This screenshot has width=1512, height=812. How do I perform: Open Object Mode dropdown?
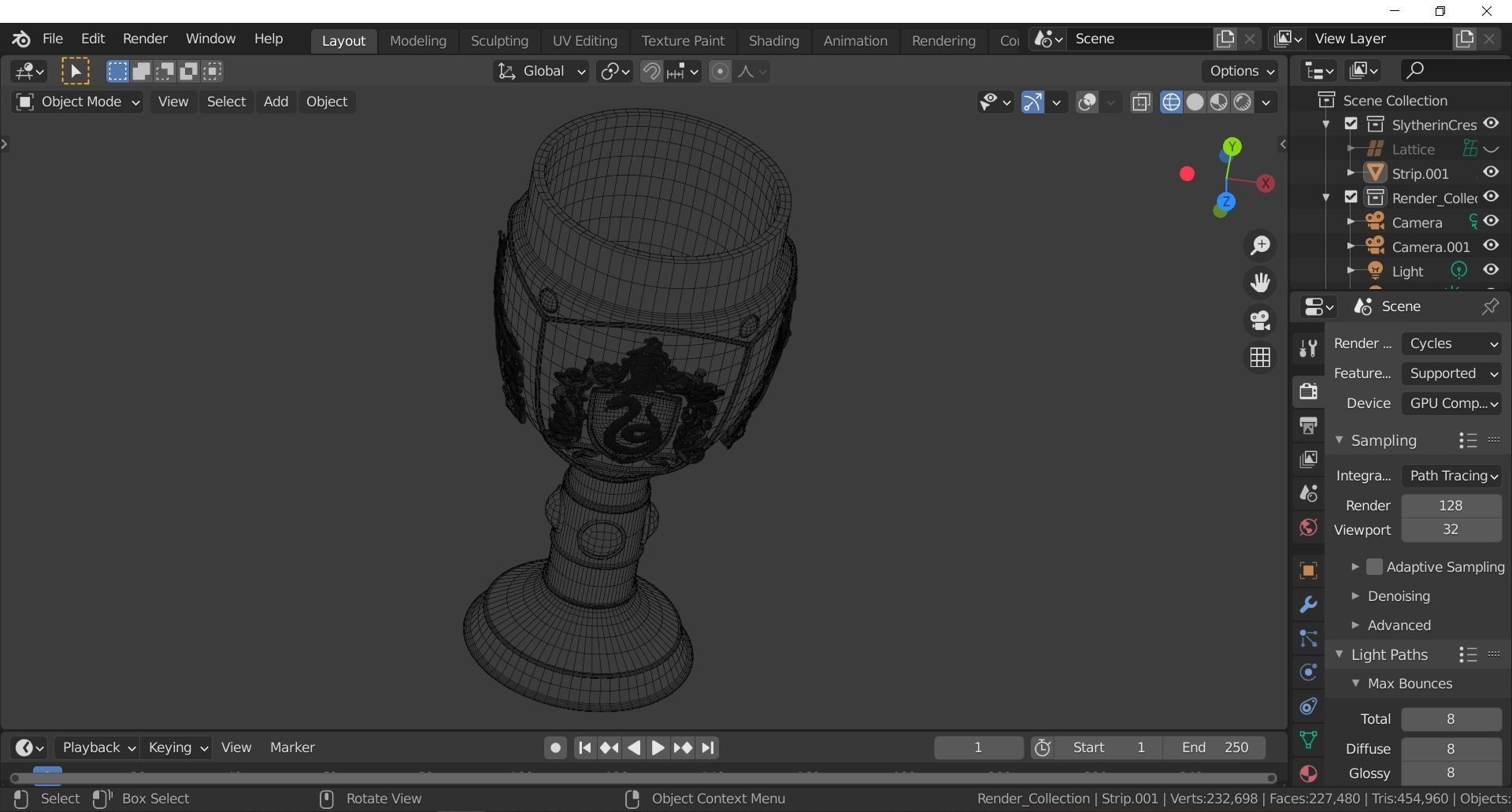tap(77, 102)
